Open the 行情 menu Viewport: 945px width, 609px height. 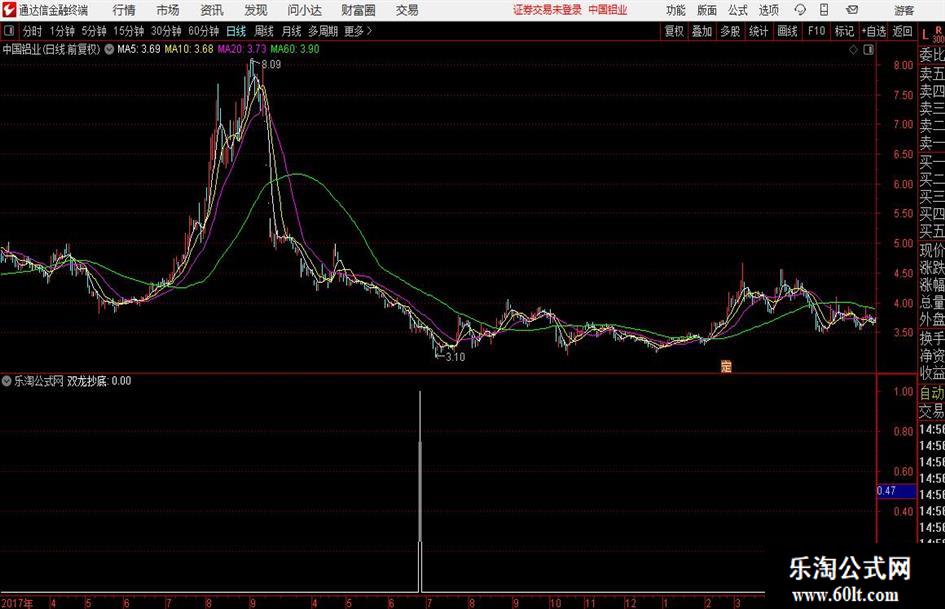(124, 10)
